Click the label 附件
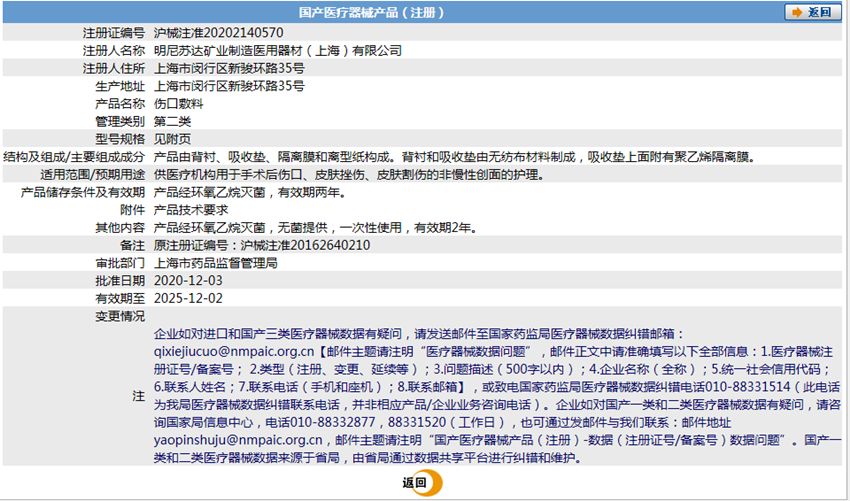This screenshot has width=850, height=501. (133, 210)
